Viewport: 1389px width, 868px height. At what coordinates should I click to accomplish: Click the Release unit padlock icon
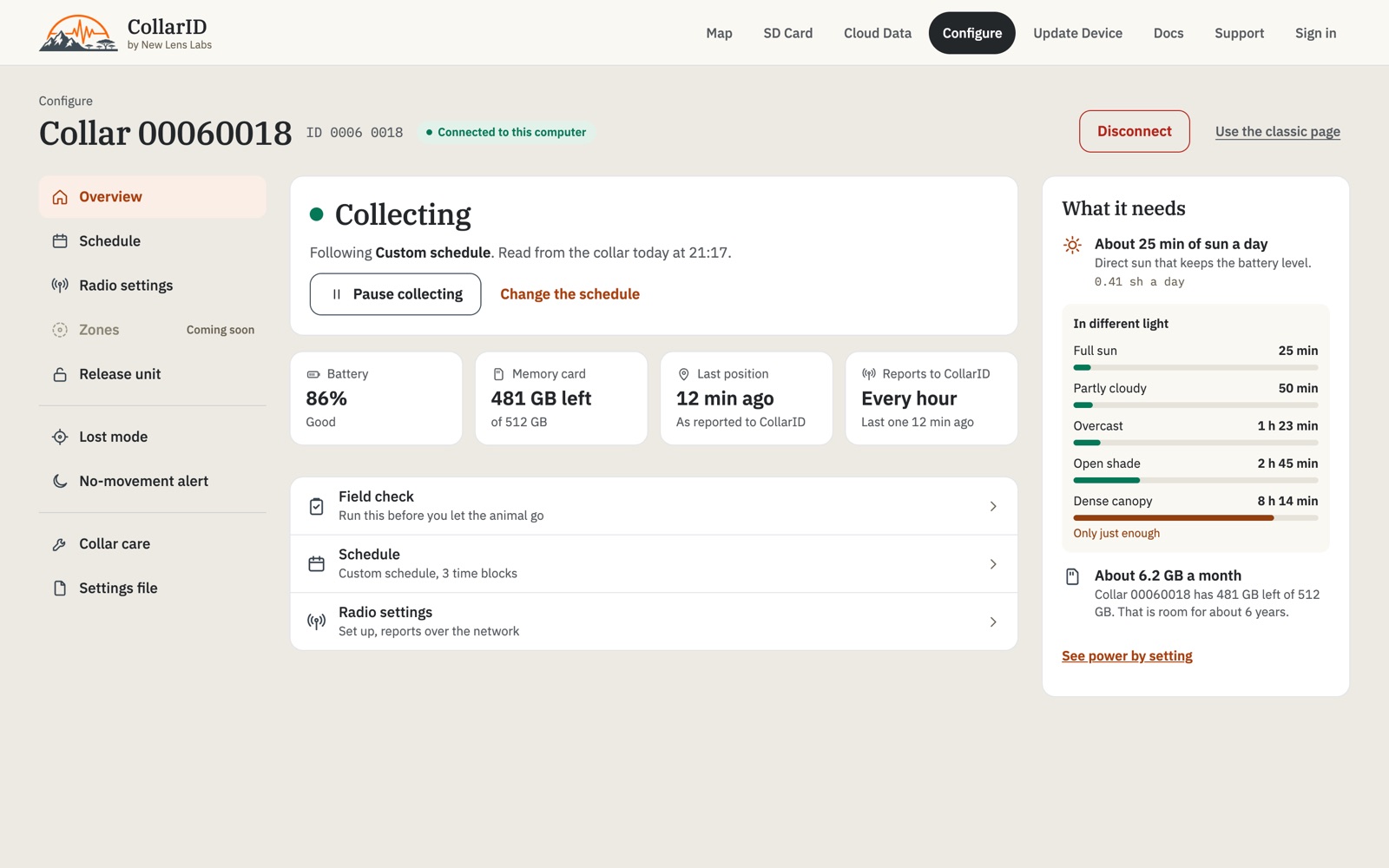[60, 374]
